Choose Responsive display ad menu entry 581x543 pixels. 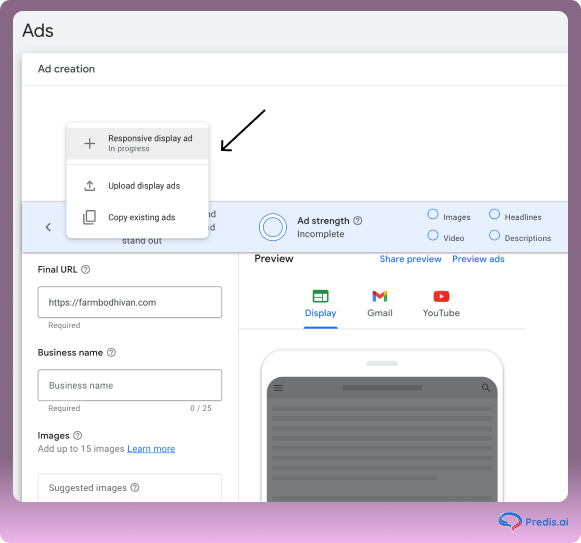click(x=137, y=143)
